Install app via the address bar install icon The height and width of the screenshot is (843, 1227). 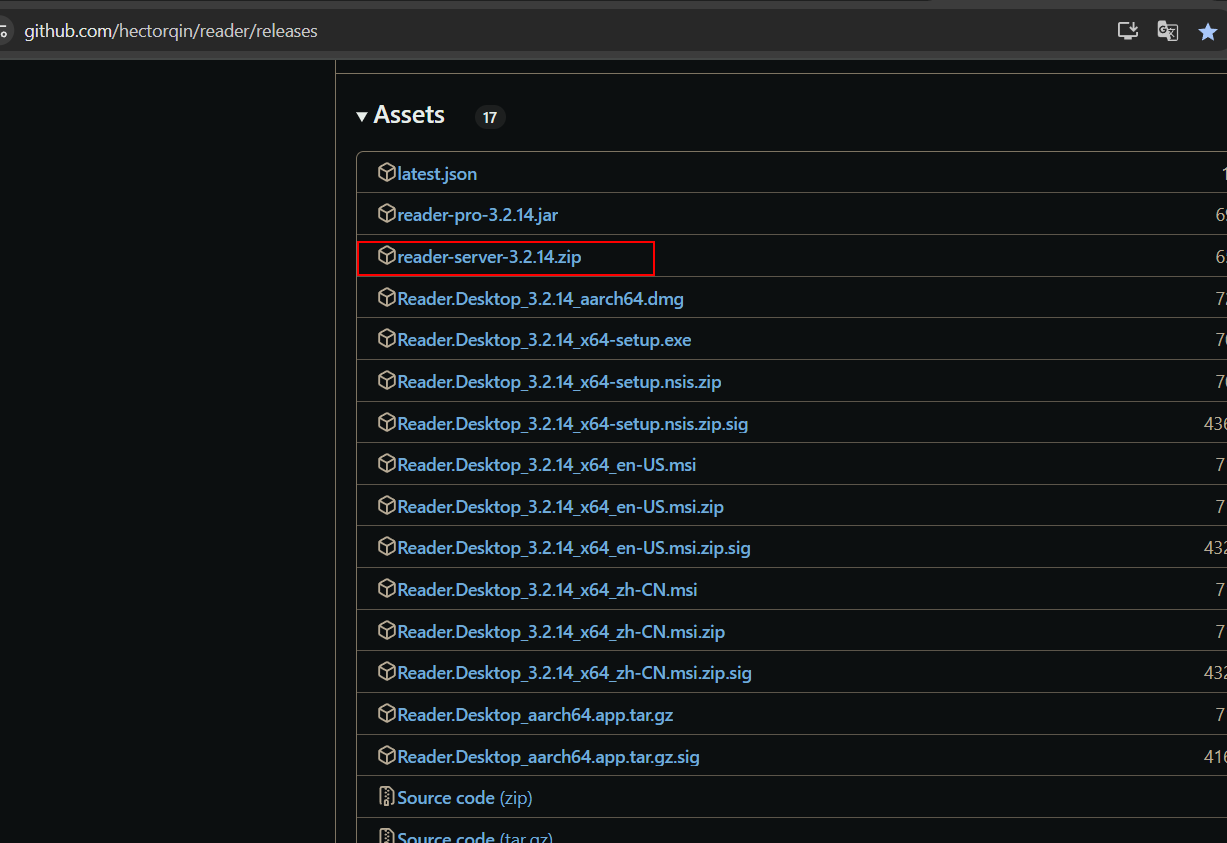[1128, 31]
